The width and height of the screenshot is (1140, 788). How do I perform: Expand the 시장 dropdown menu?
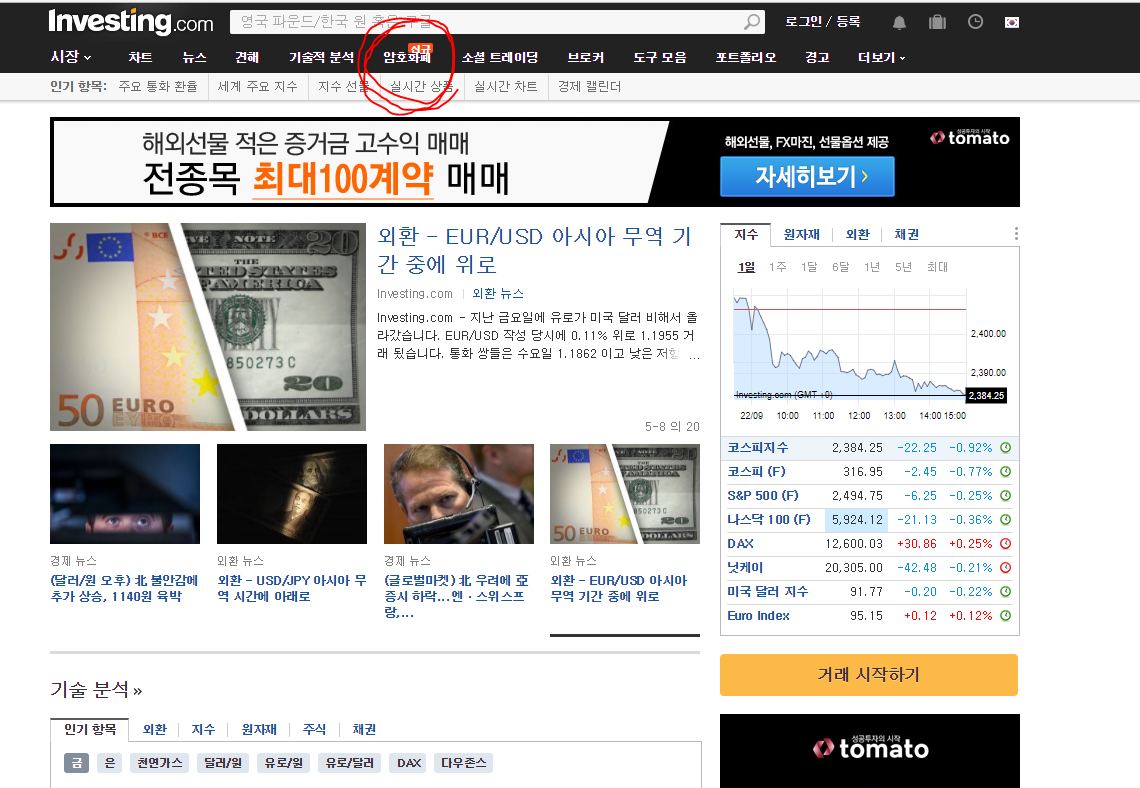tap(71, 57)
